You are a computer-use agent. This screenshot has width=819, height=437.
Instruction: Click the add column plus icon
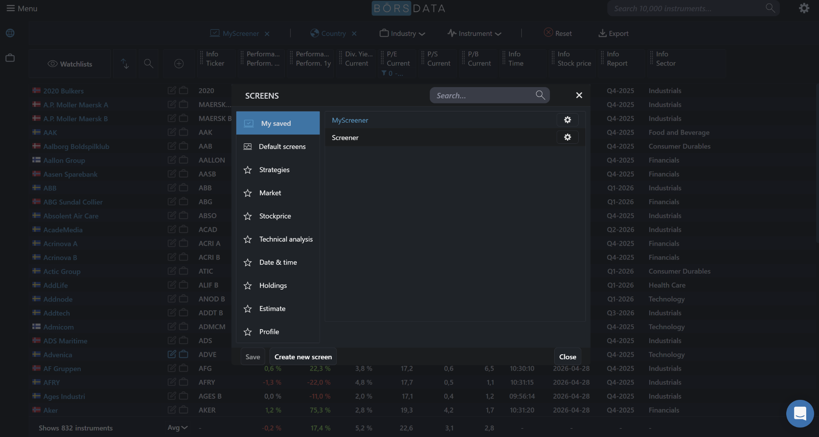coord(179,64)
